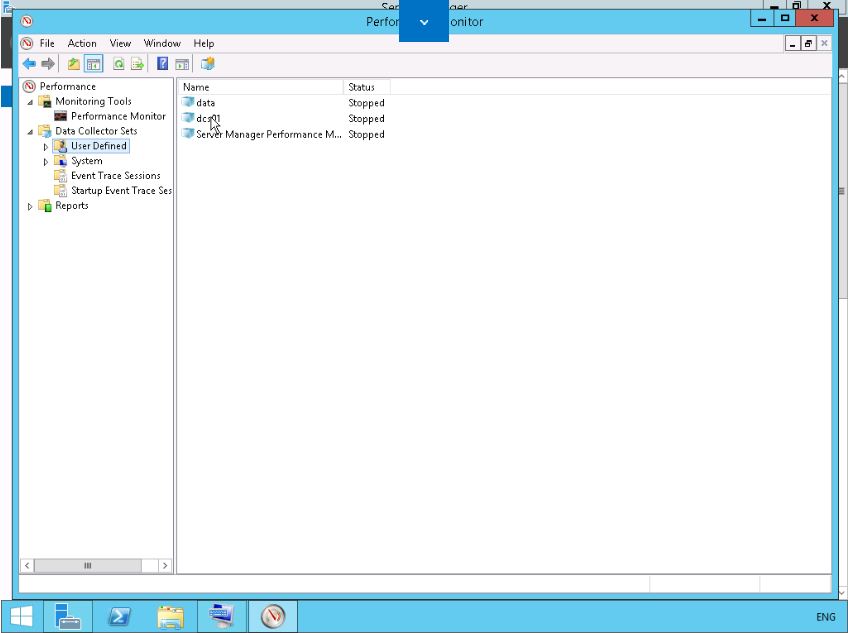Collapse the Monitoring Tools tree node
Viewport: 848px width, 633px height.
pos(30,102)
